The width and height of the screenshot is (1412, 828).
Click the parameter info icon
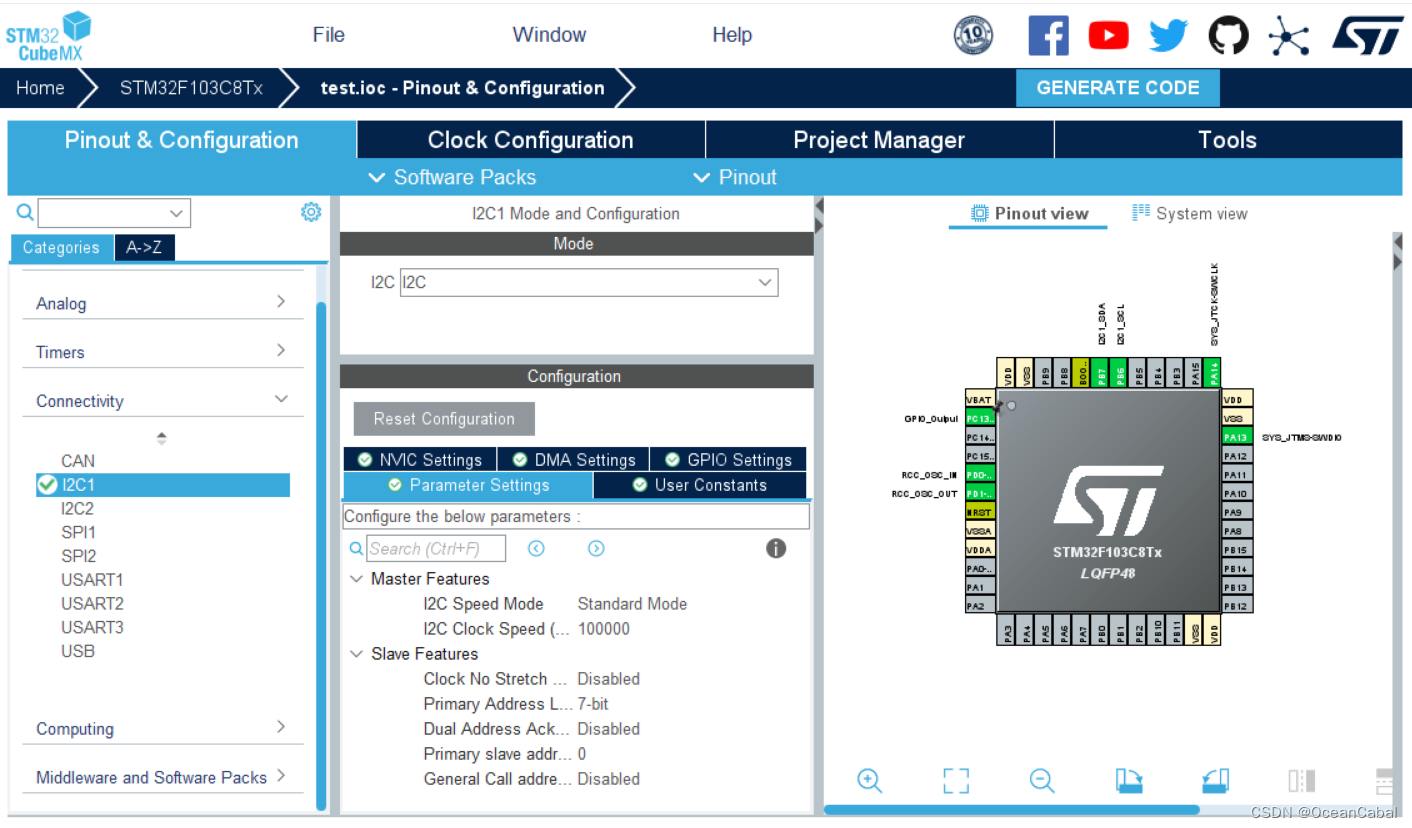click(776, 548)
